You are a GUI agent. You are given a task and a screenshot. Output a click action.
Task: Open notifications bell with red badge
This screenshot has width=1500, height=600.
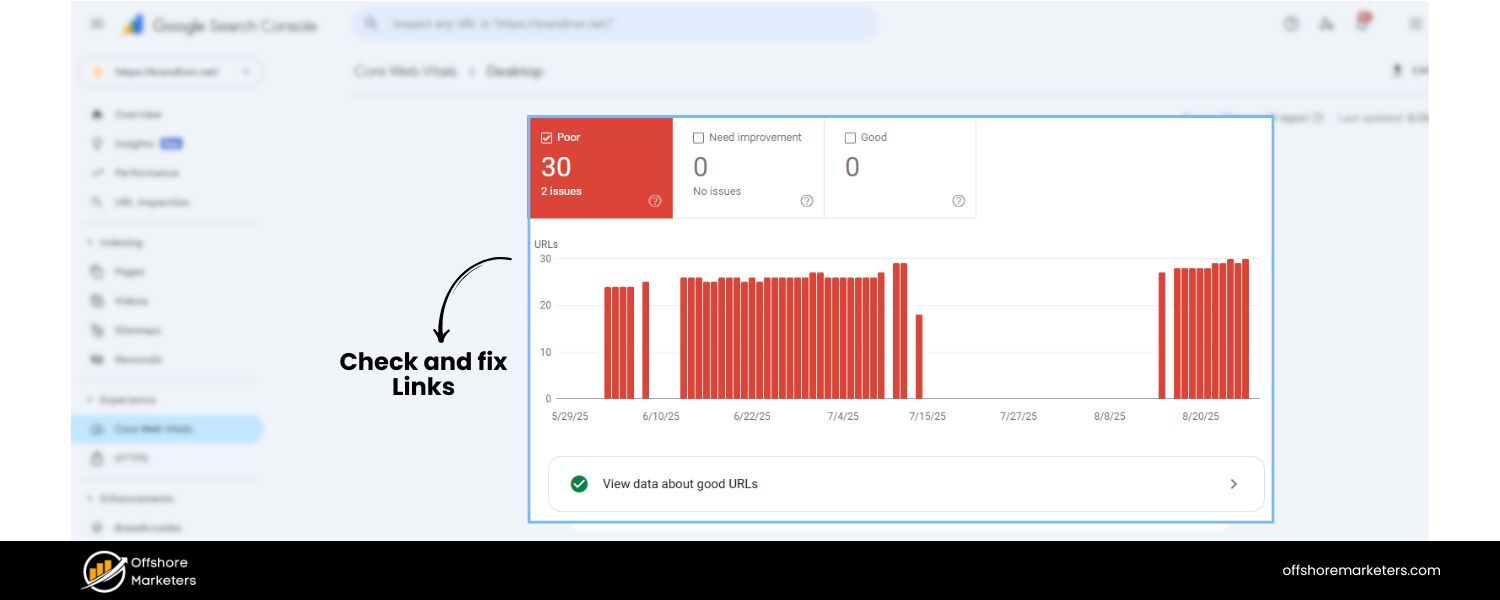tap(1362, 23)
